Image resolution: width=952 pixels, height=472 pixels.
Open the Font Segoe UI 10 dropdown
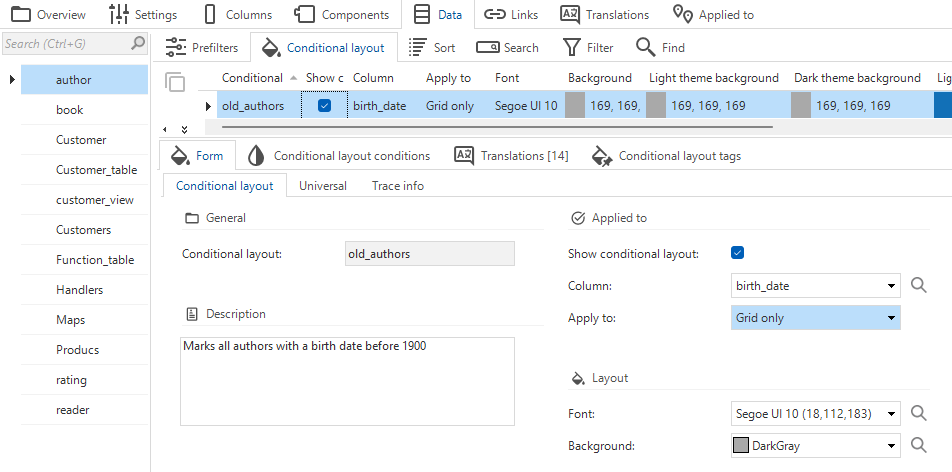pyautogui.click(x=891, y=414)
